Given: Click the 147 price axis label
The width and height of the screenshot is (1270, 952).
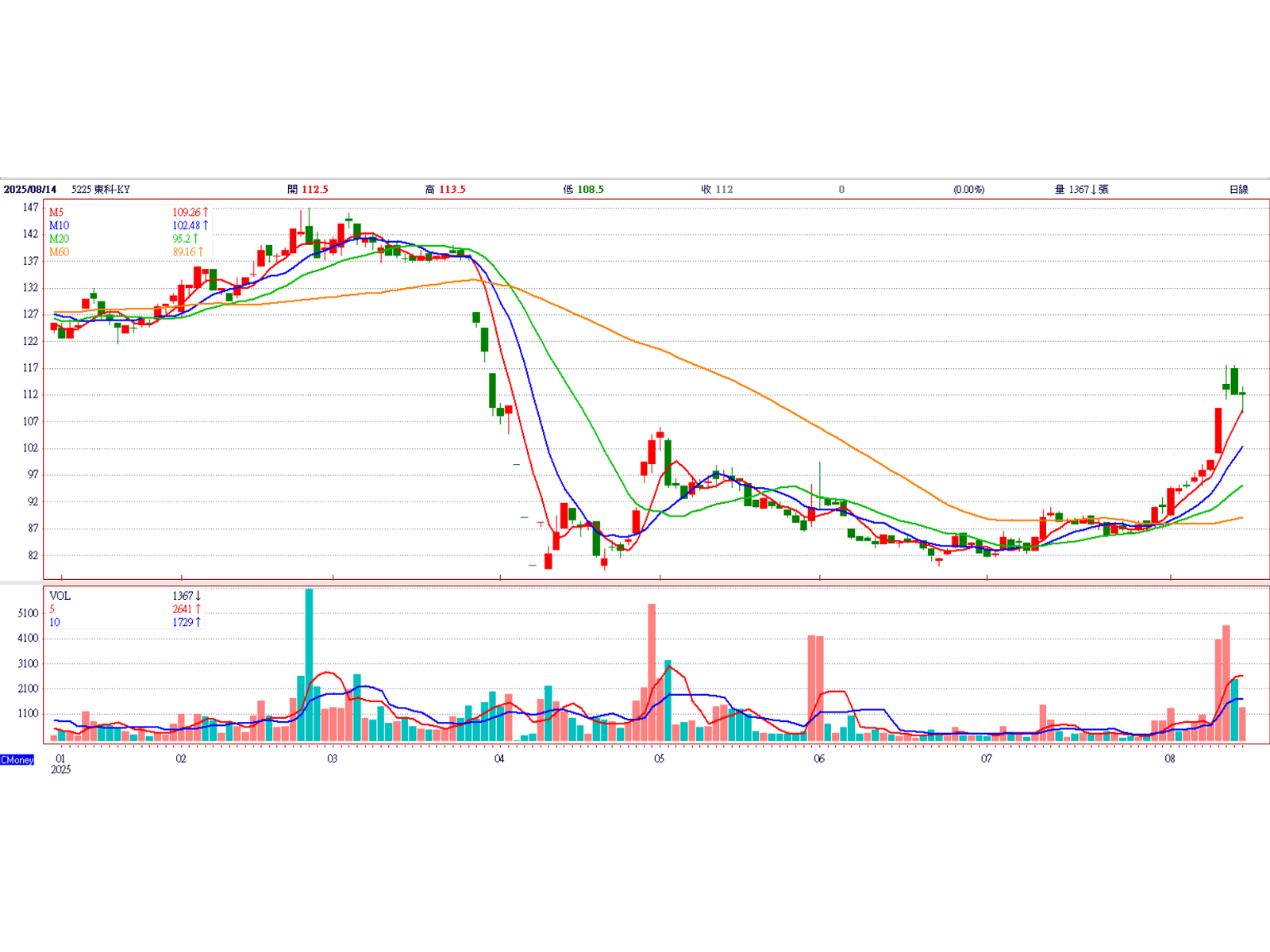Looking at the screenshot, I should pyautogui.click(x=30, y=208).
